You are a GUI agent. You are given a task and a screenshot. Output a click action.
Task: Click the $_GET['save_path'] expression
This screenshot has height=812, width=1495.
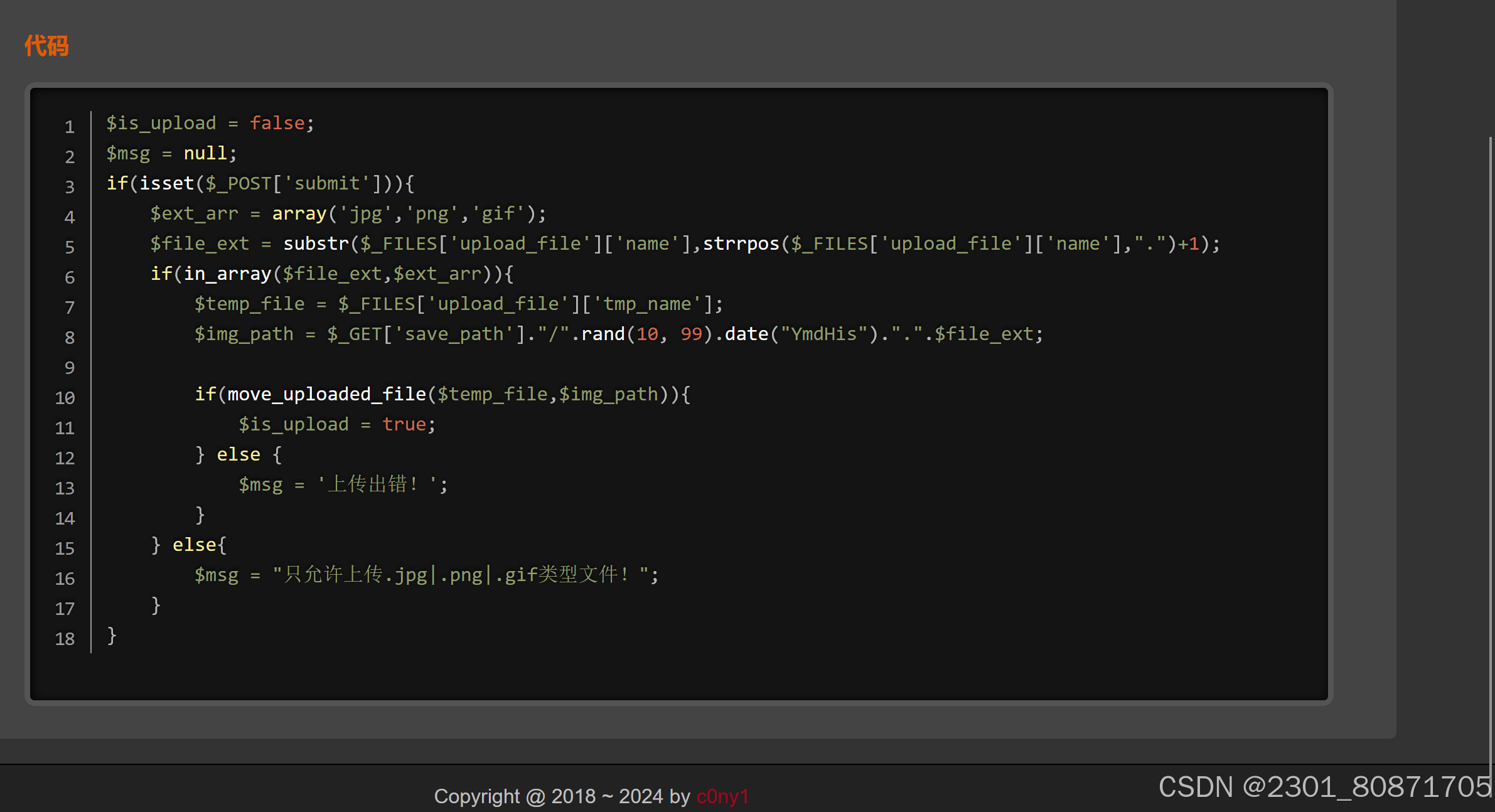[x=426, y=334]
